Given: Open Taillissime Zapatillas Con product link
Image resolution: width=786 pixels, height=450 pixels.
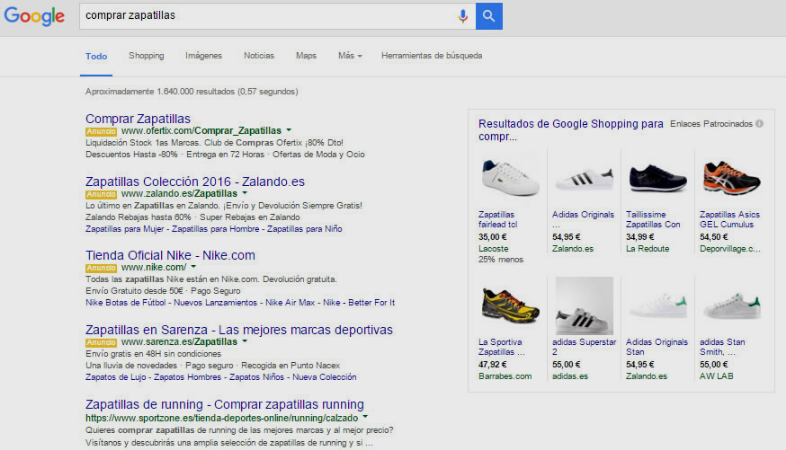Looking at the screenshot, I should click(x=653, y=219).
